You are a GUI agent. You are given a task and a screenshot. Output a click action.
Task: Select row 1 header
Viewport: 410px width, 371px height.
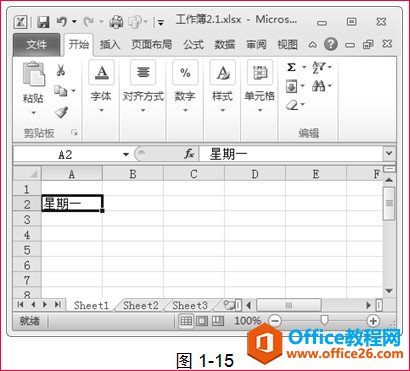click(x=27, y=189)
